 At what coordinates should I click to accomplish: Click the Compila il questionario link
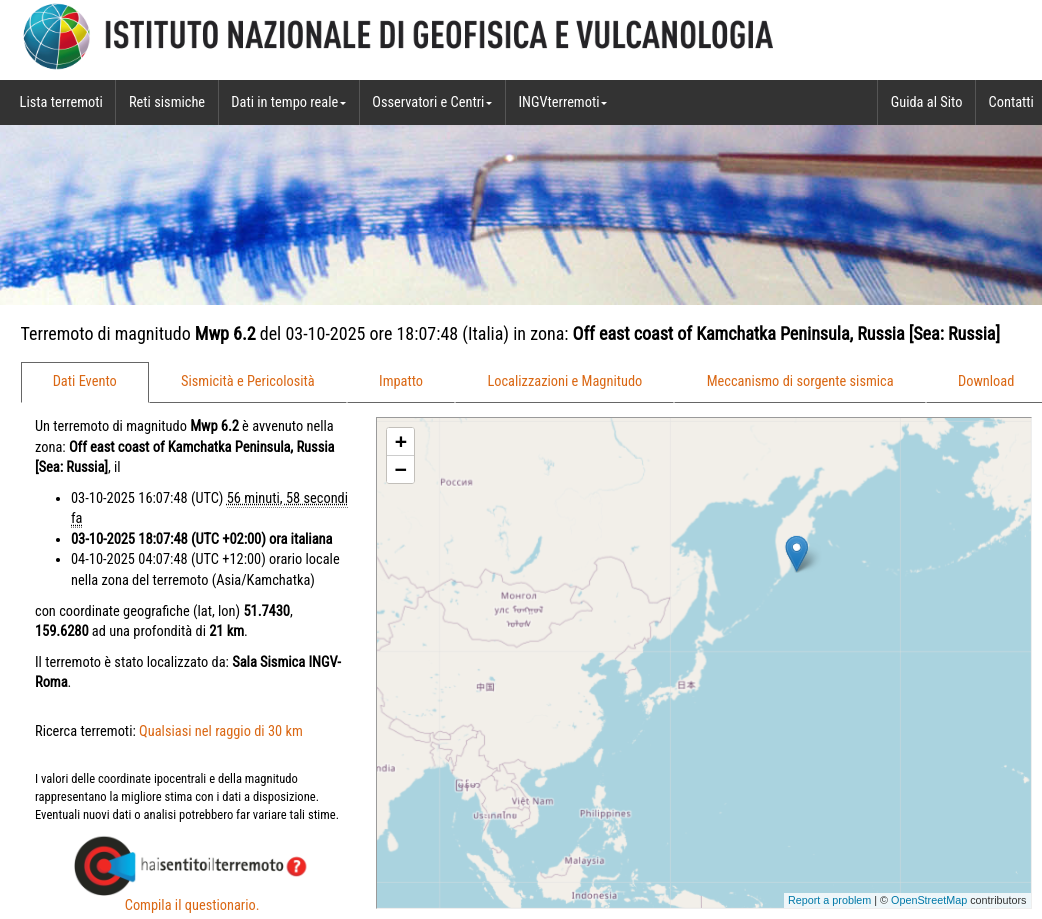click(x=192, y=905)
